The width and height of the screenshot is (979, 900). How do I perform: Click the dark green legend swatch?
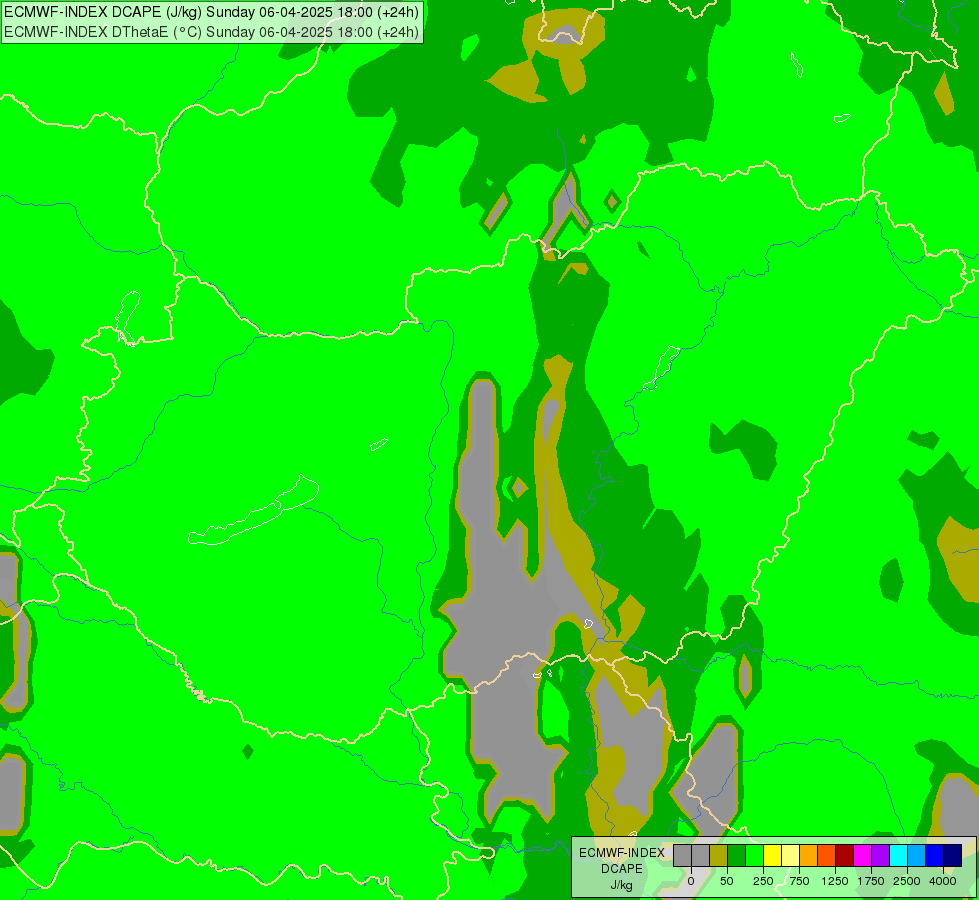[737, 856]
